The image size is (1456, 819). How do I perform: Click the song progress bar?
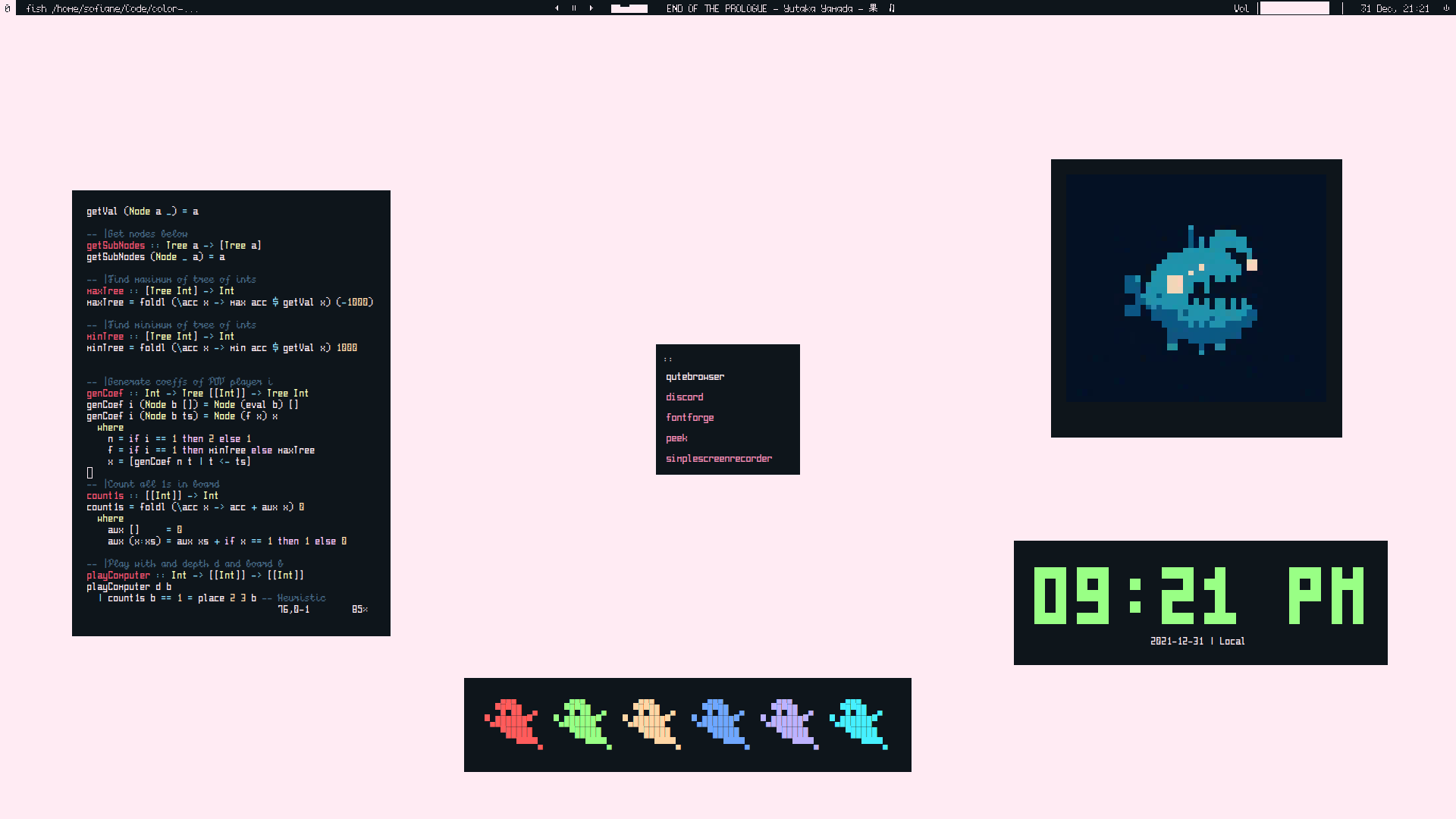[x=629, y=8]
